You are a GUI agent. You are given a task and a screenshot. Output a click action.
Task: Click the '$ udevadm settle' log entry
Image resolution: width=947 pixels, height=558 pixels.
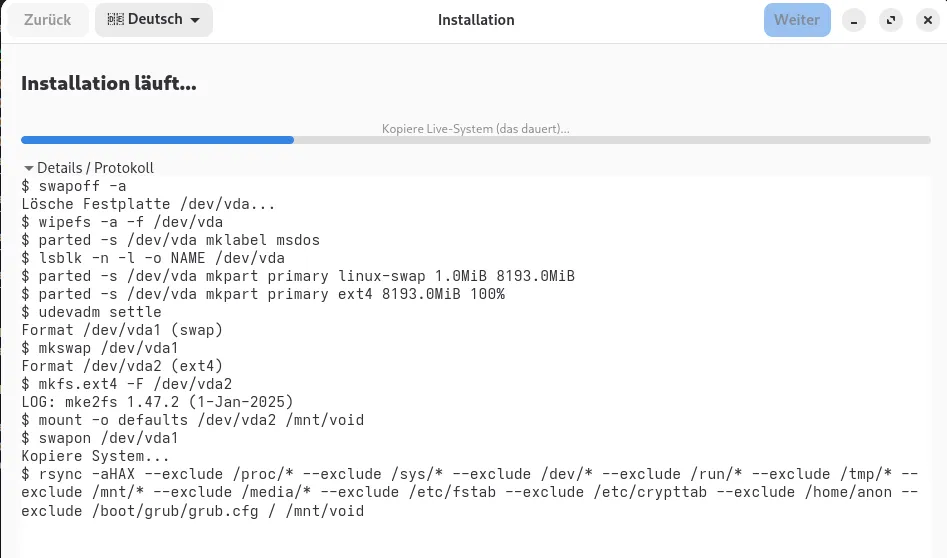(91, 312)
